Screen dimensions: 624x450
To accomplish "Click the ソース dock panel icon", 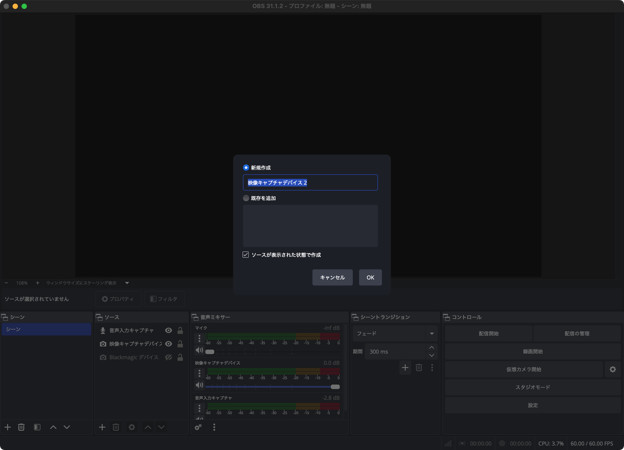I will (99, 317).
